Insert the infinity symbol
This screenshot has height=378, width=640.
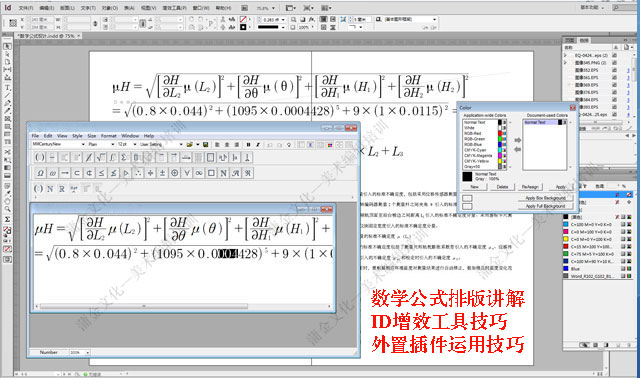[199, 173]
